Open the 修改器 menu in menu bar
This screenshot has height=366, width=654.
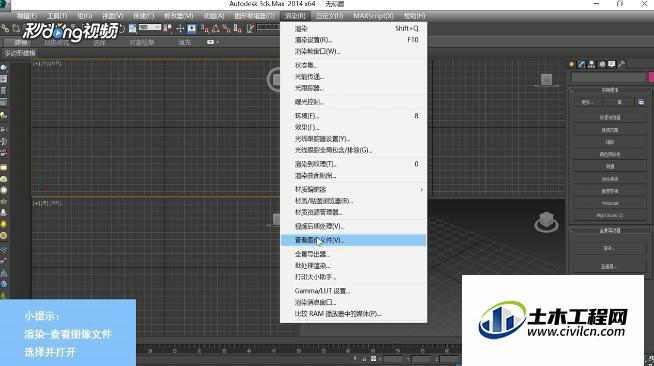click(x=179, y=16)
